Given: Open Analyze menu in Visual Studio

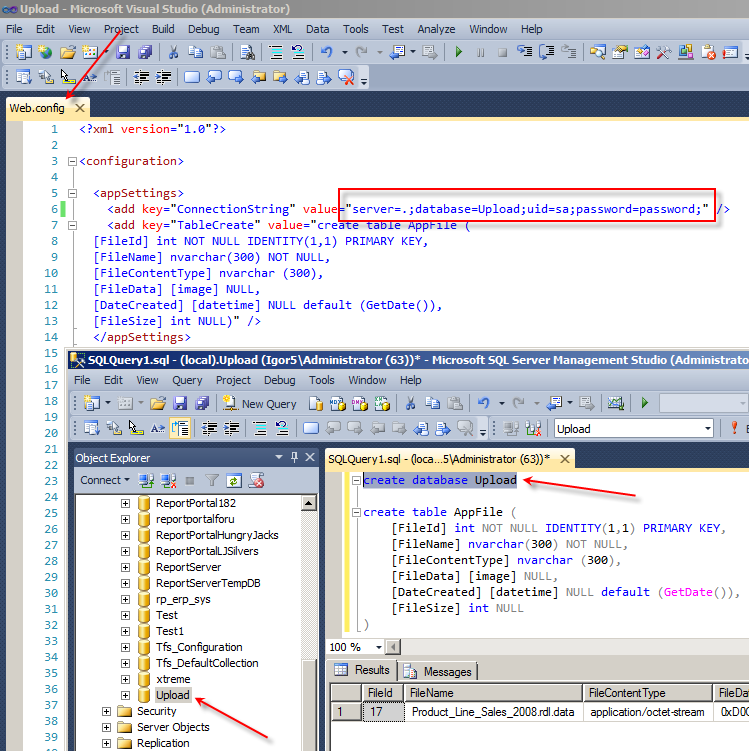Looking at the screenshot, I should coord(436,29).
